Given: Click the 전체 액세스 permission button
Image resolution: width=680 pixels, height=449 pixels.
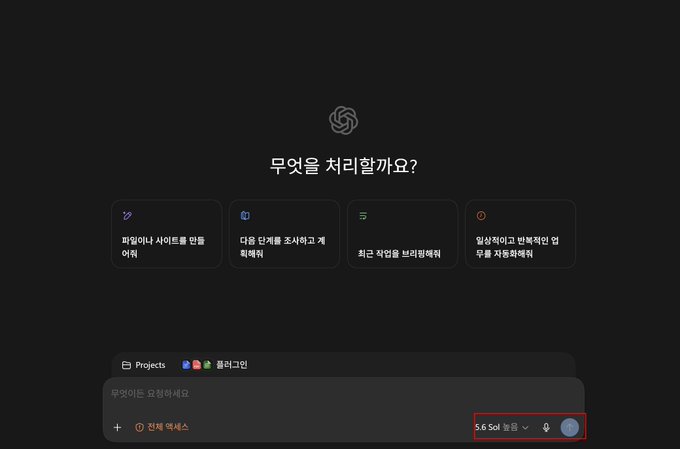Looking at the screenshot, I should pos(162,427).
